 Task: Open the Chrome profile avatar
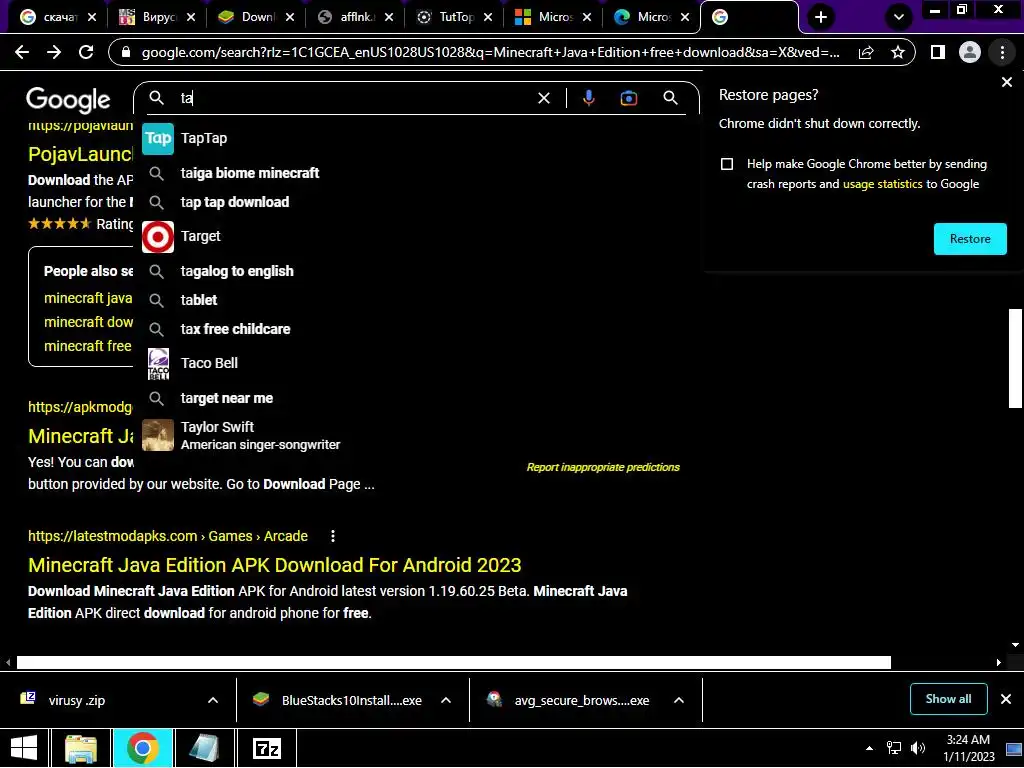[x=970, y=52]
